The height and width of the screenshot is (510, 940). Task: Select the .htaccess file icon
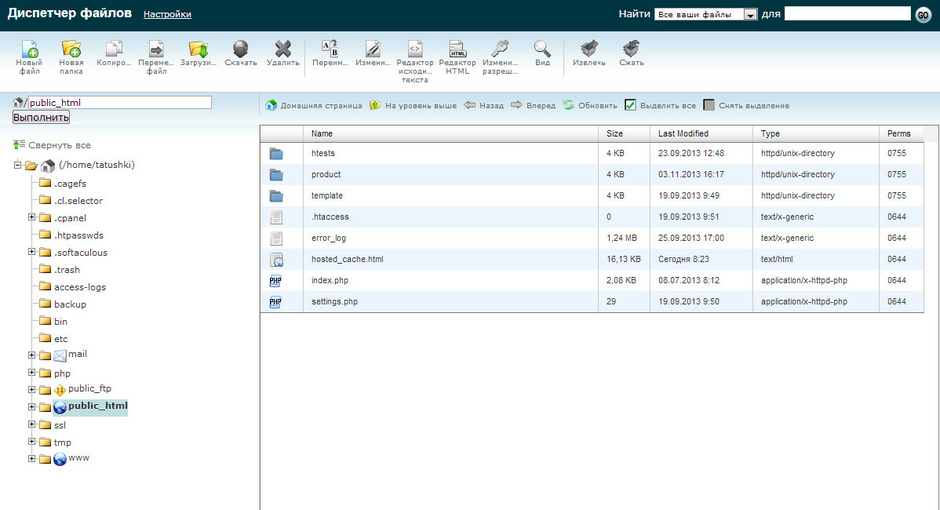click(276, 218)
